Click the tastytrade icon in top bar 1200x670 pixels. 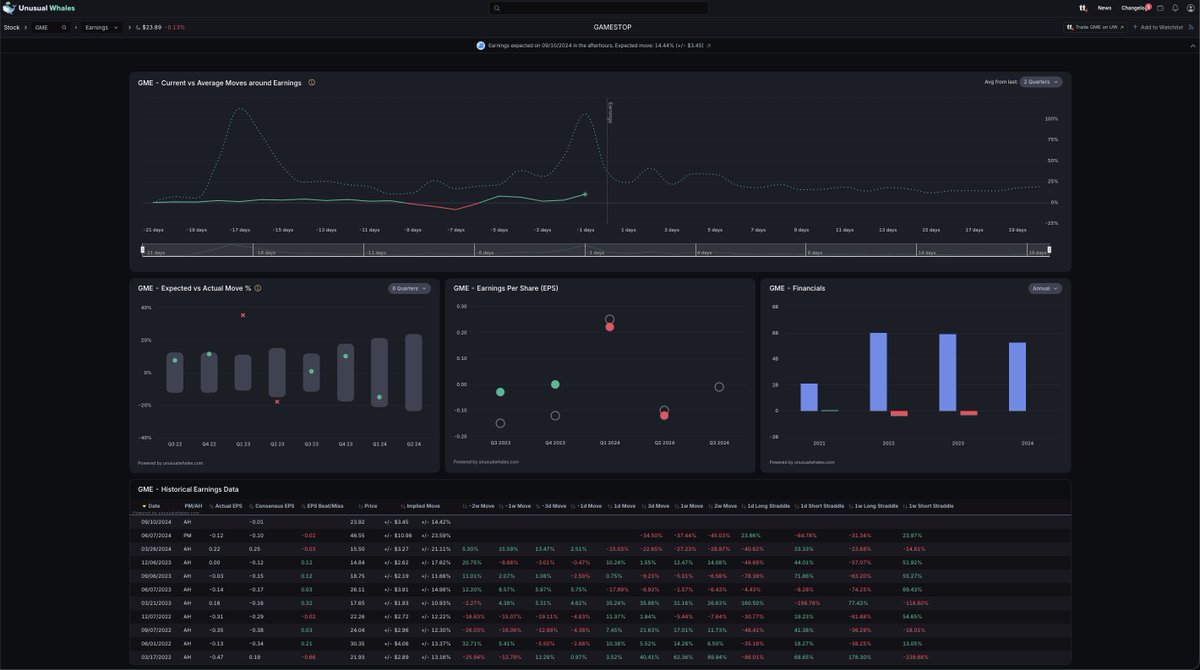tap(1083, 8)
